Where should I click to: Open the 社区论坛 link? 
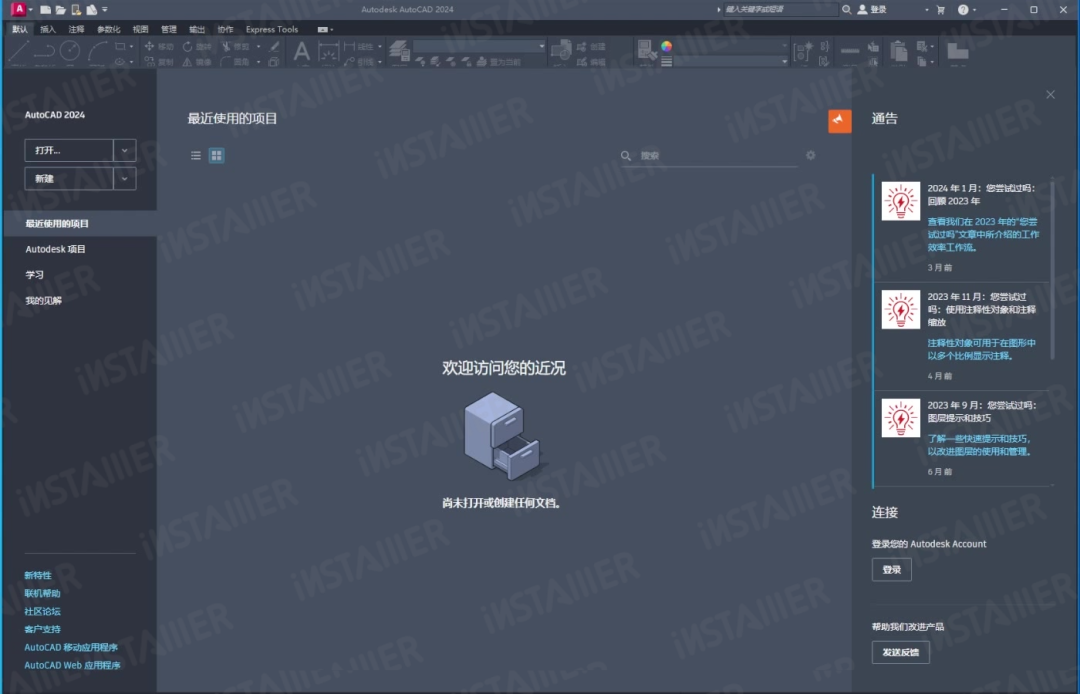[43, 611]
